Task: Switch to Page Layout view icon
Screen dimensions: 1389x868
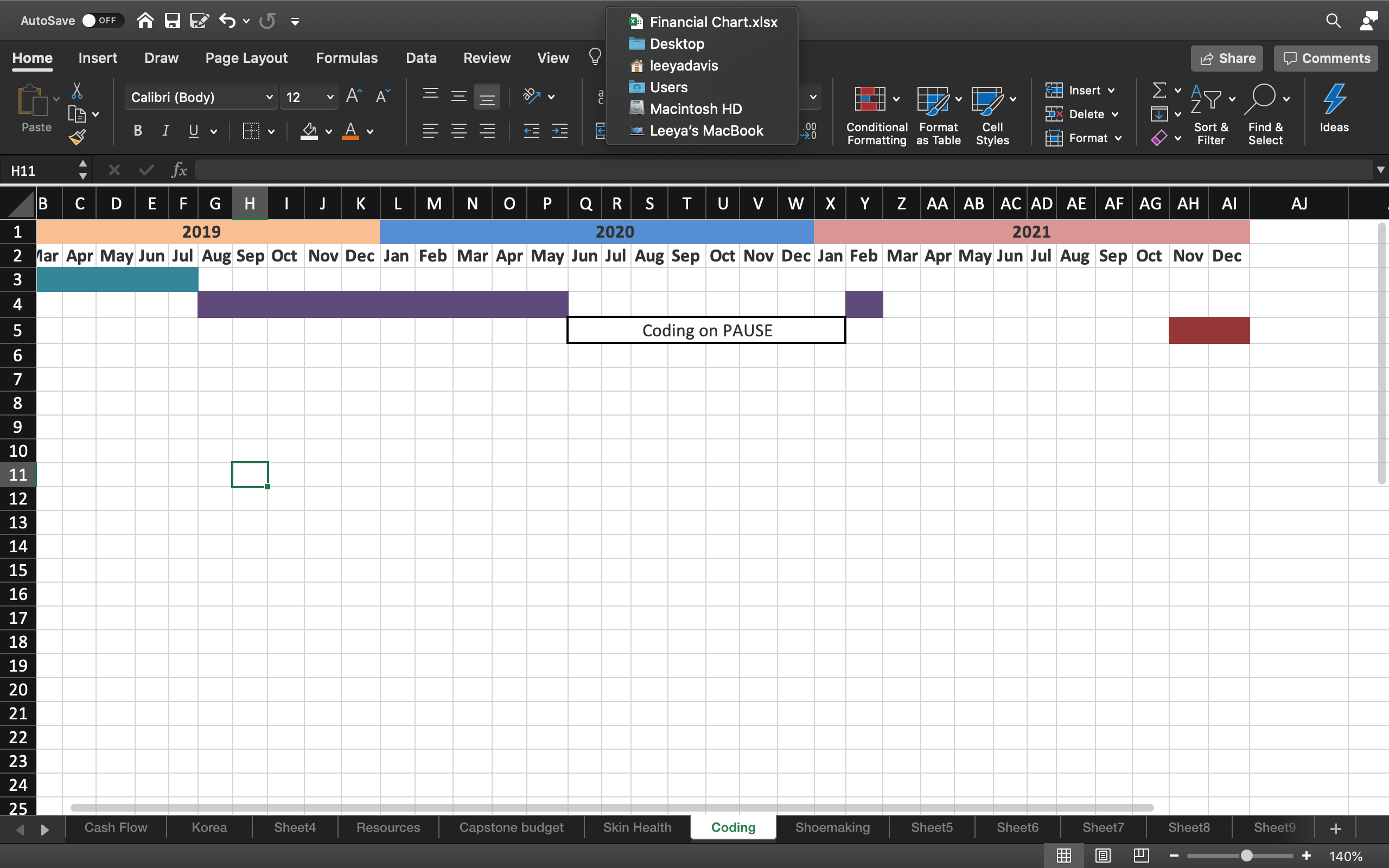Action: [1103, 856]
